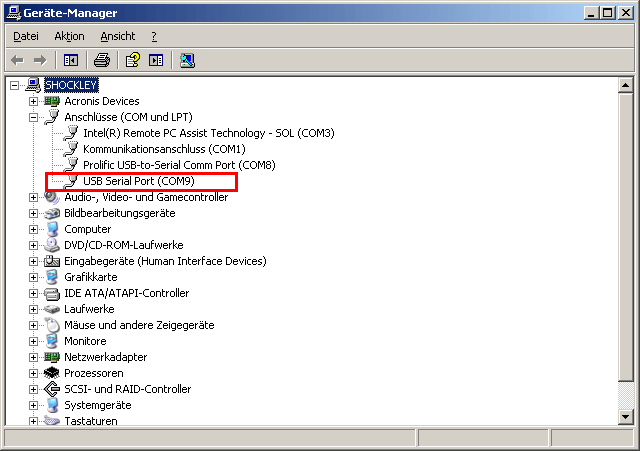Image resolution: width=640 pixels, height=451 pixels.
Task: Click the Kommunikationsanschluss (COM1) port icon
Action: point(71,149)
